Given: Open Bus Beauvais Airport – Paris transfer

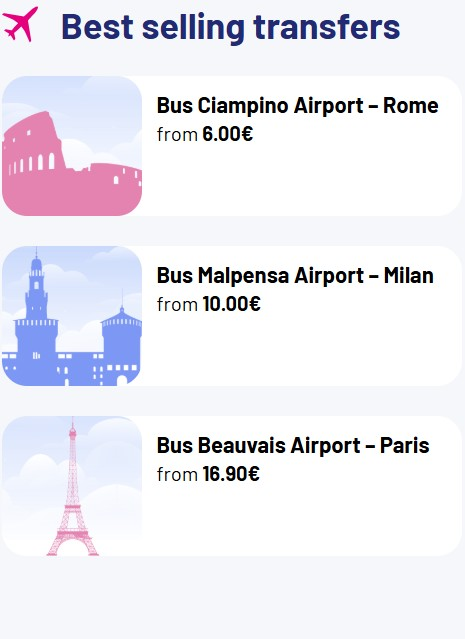Looking at the screenshot, I should pos(293,445).
